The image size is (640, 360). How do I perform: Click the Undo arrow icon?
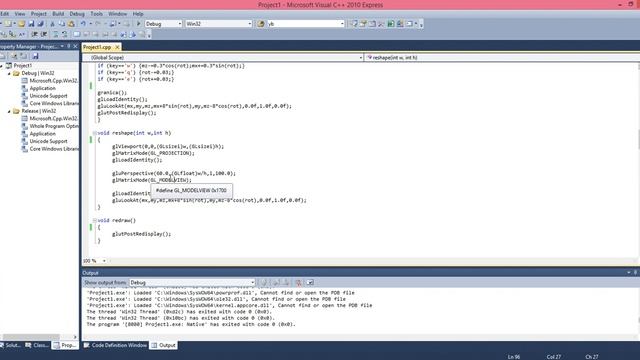83,24
